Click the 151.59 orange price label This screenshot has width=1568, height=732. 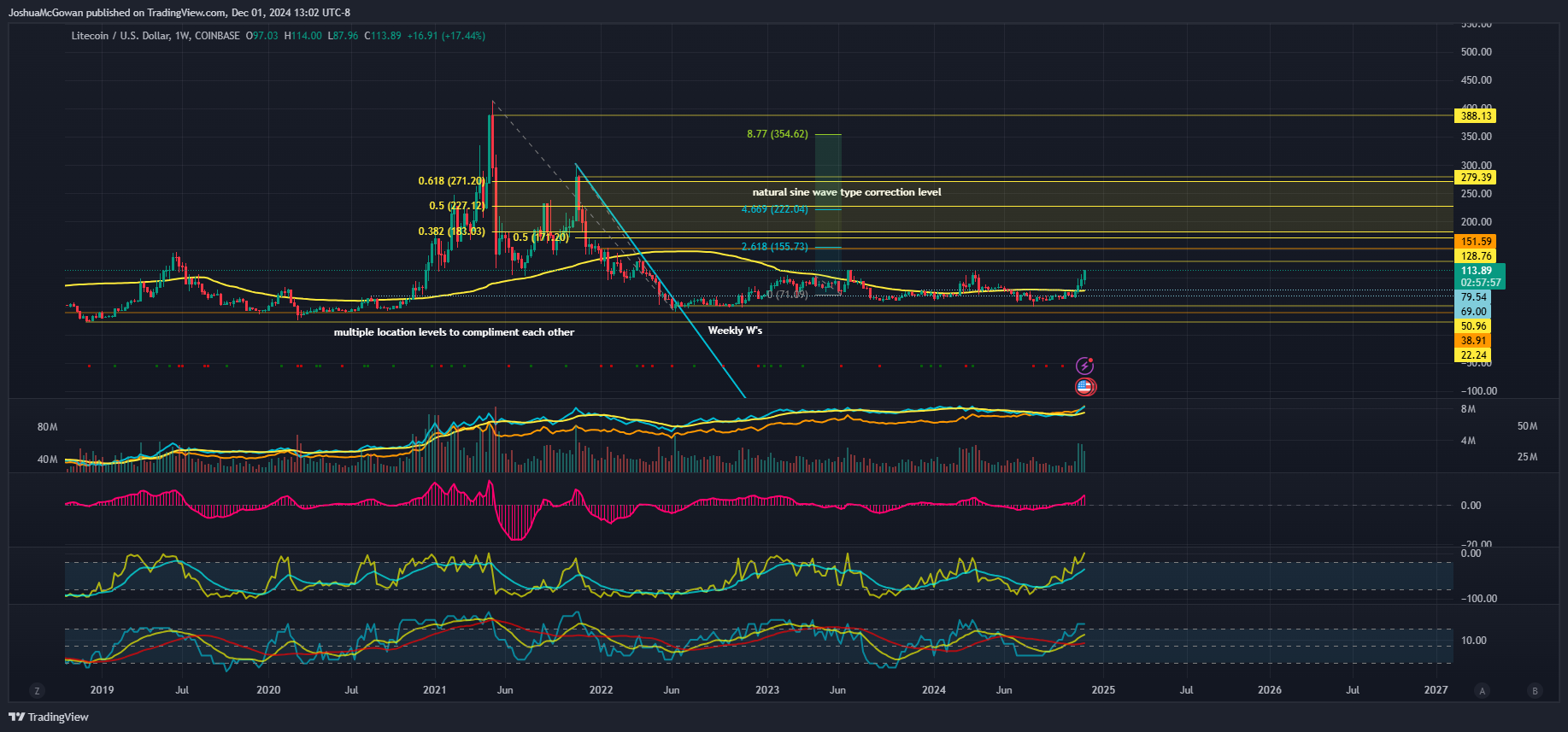click(x=1476, y=242)
